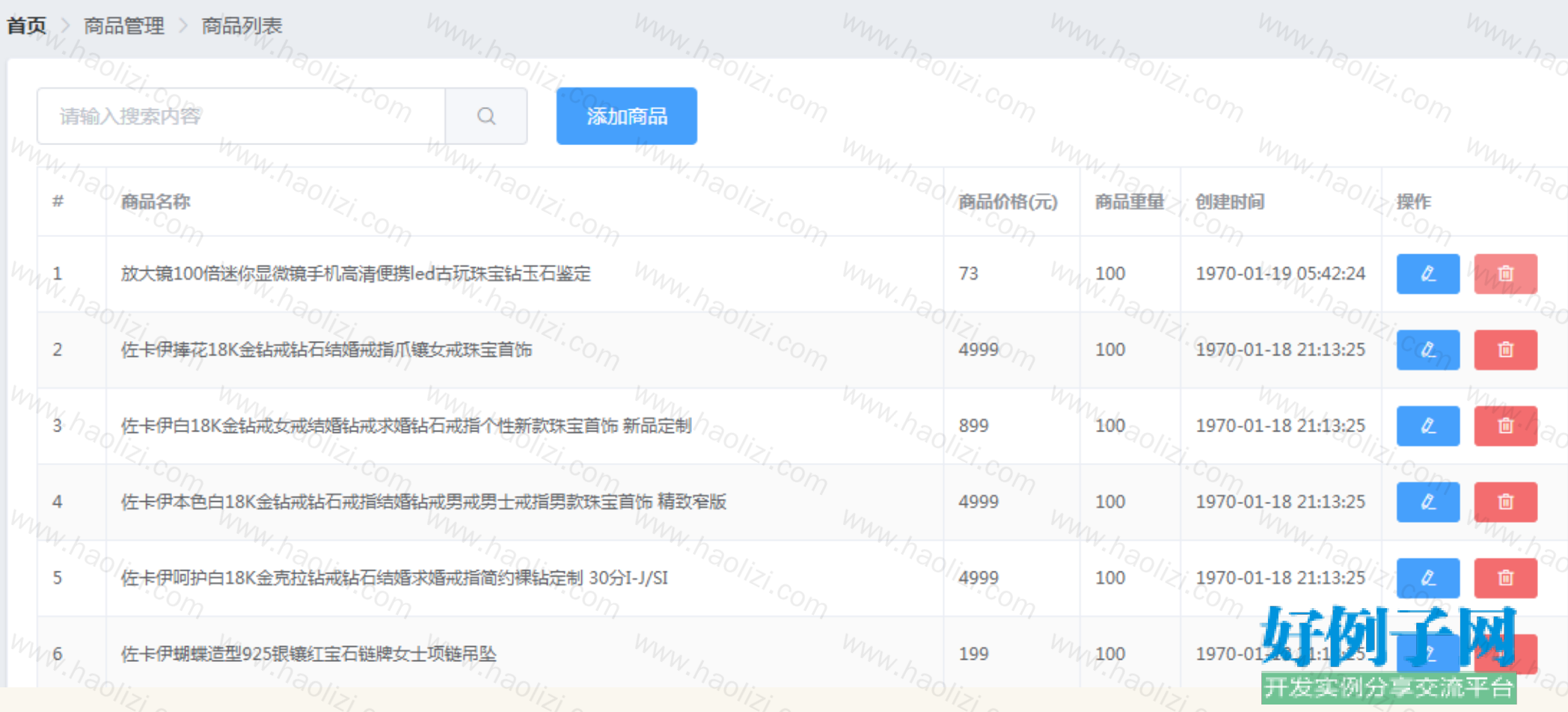
Task: Click weight 100 in row 3
Action: [1110, 426]
